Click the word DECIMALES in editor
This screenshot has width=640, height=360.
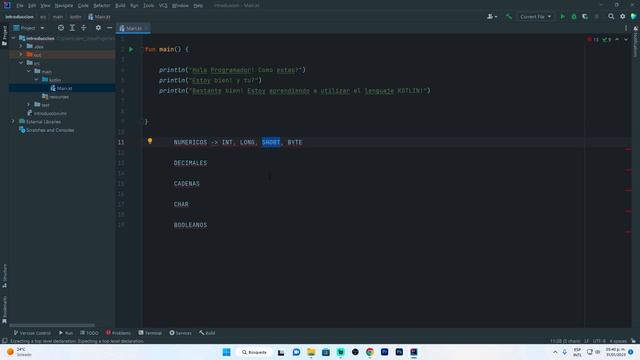[x=190, y=163]
